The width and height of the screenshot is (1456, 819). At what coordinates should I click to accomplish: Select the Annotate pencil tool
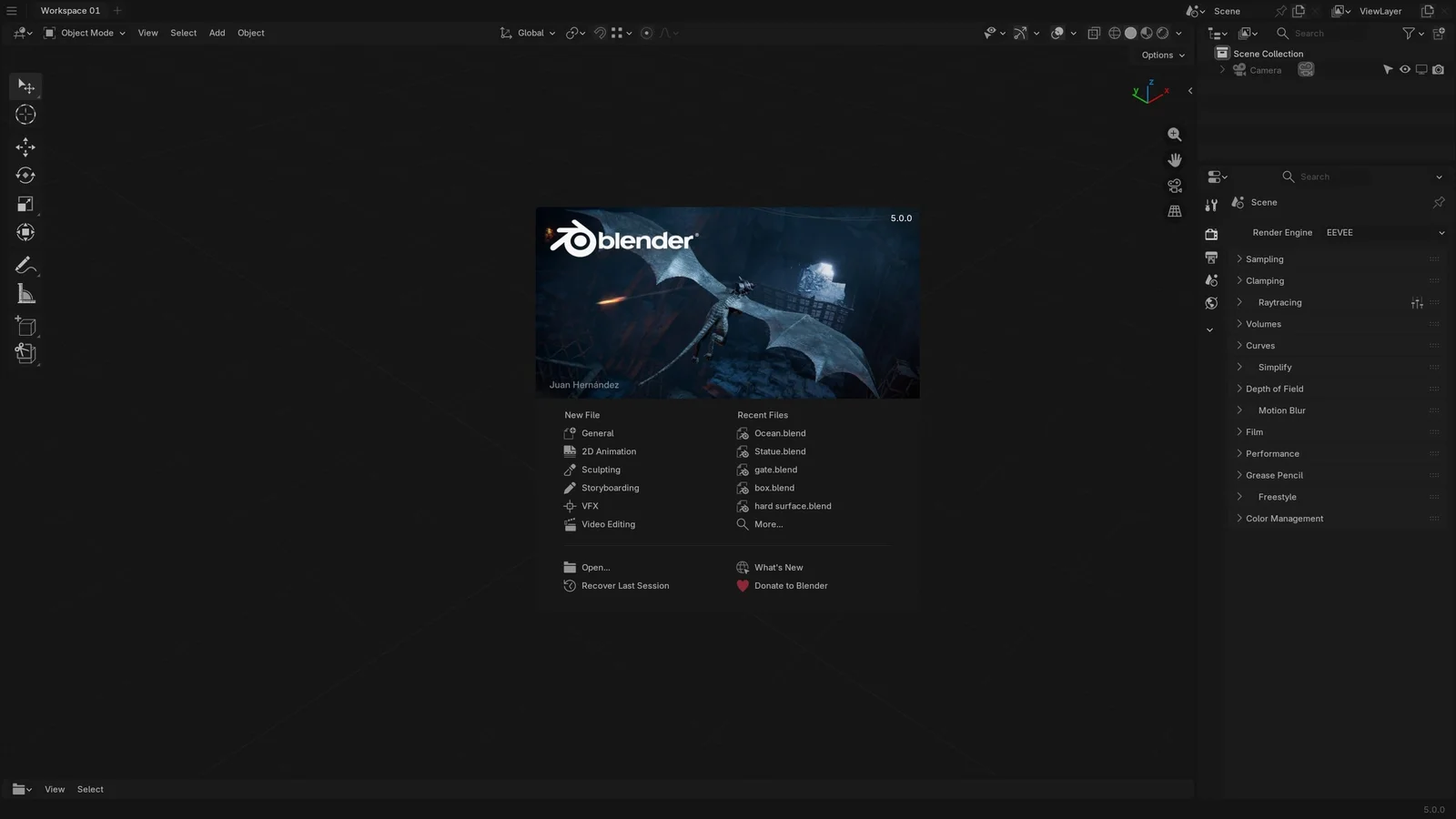[x=25, y=265]
